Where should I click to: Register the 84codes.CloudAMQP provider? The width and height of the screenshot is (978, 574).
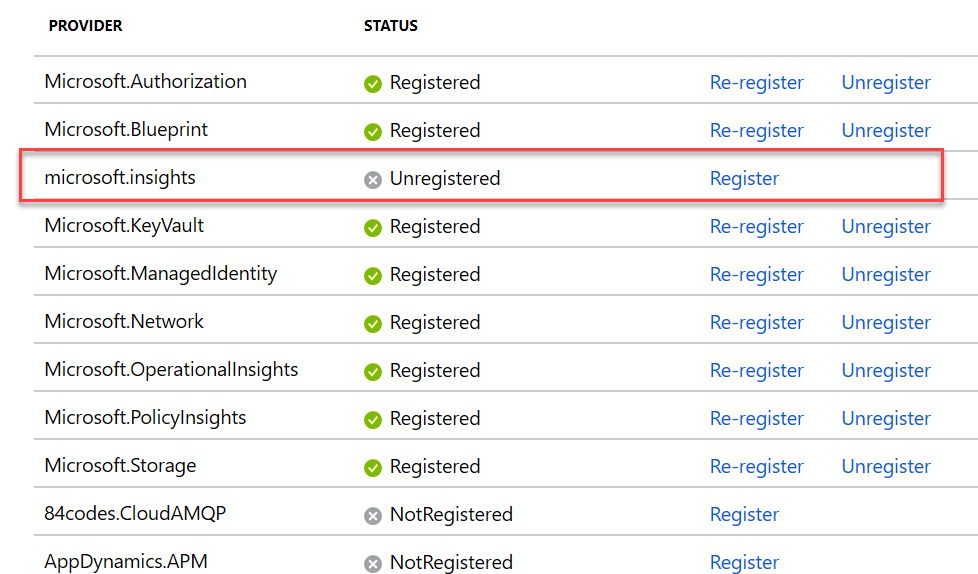pos(744,514)
